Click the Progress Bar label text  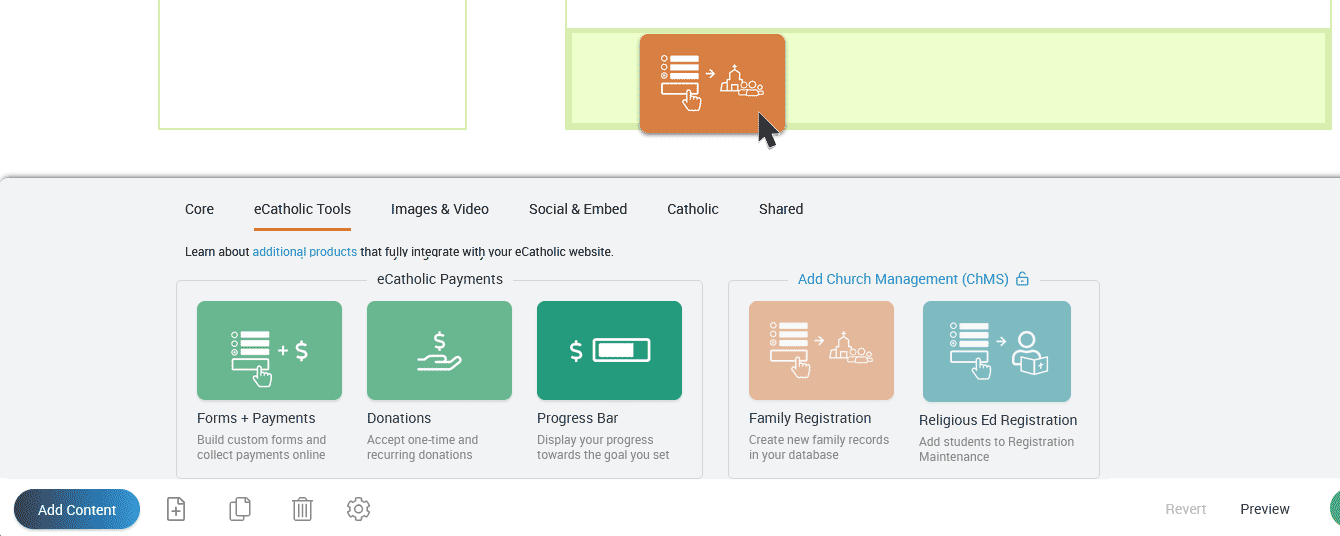pos(577,418)
